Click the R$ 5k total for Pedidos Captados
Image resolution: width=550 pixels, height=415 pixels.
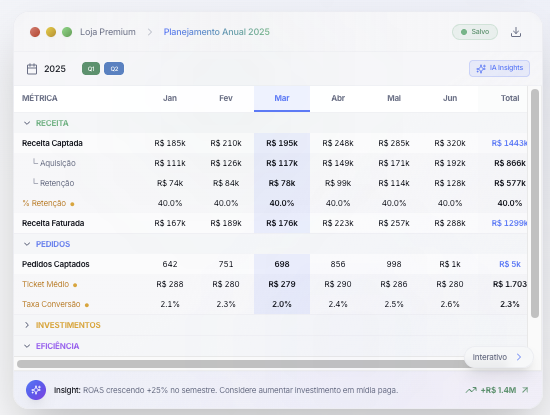tap(510, 264)
